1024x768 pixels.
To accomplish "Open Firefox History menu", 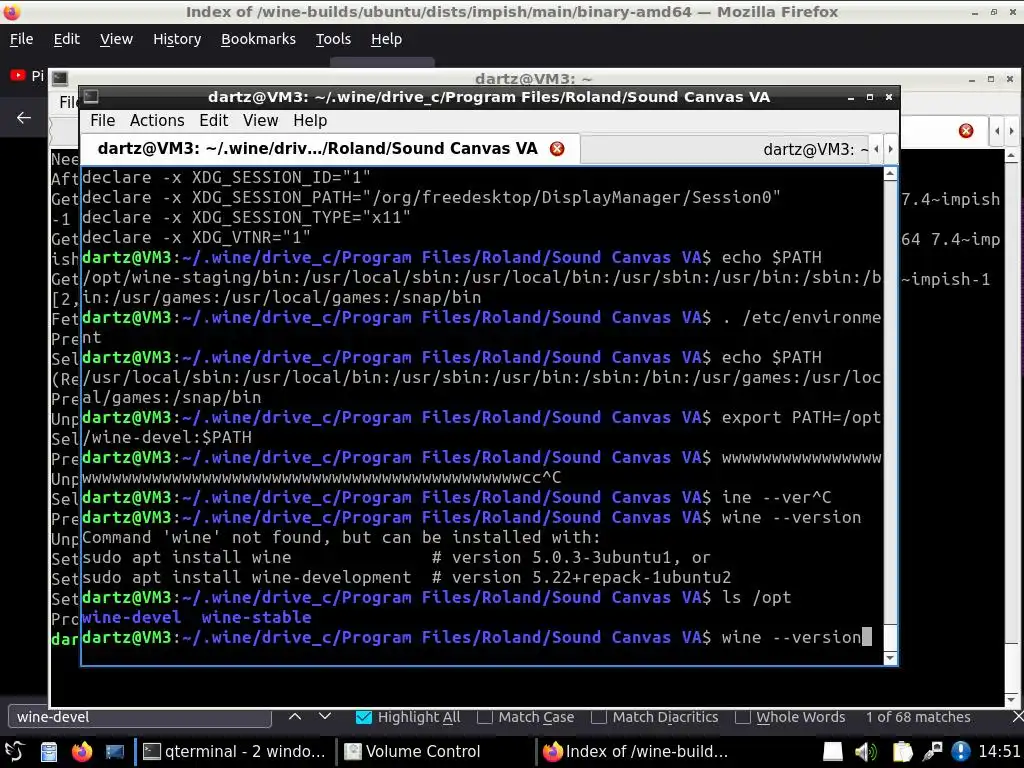I will 177,39.
